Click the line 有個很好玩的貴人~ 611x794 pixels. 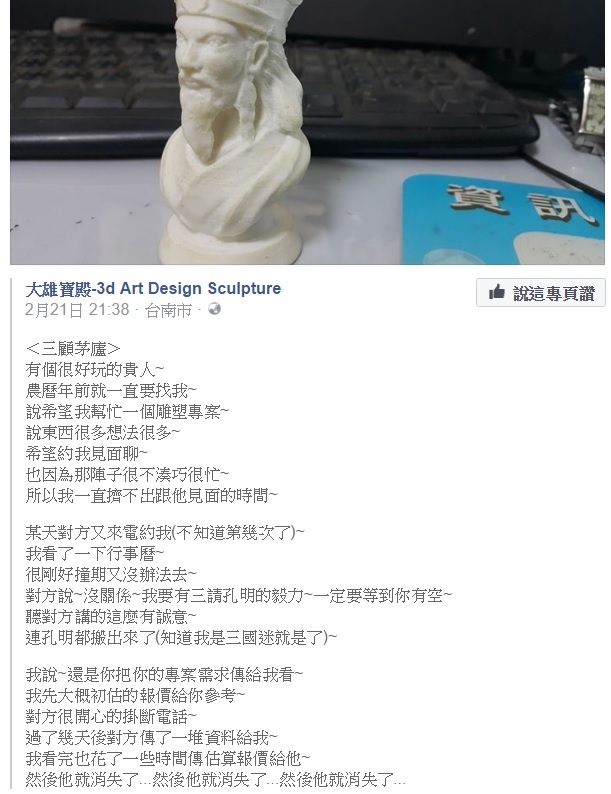click(95, 370)
